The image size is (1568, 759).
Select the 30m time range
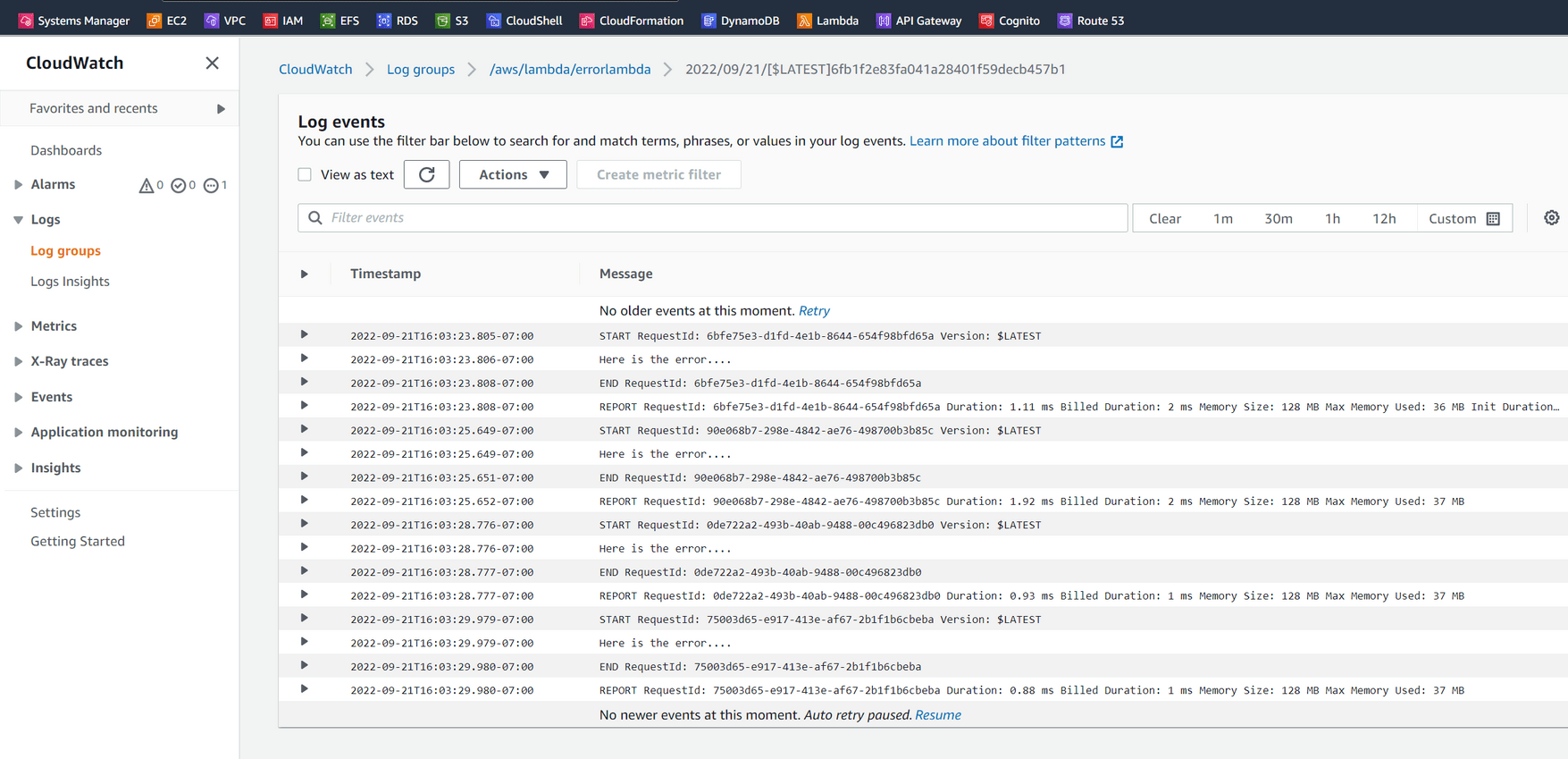point(1279,218)
